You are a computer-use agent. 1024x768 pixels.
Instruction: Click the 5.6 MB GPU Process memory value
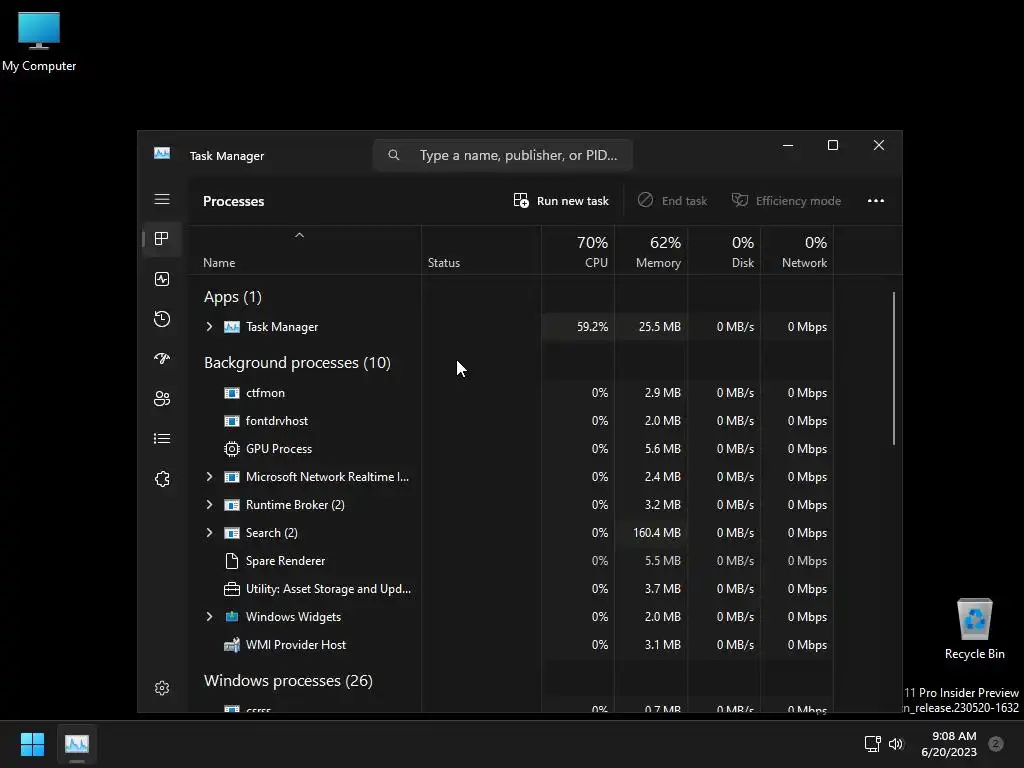pos(663,449)
